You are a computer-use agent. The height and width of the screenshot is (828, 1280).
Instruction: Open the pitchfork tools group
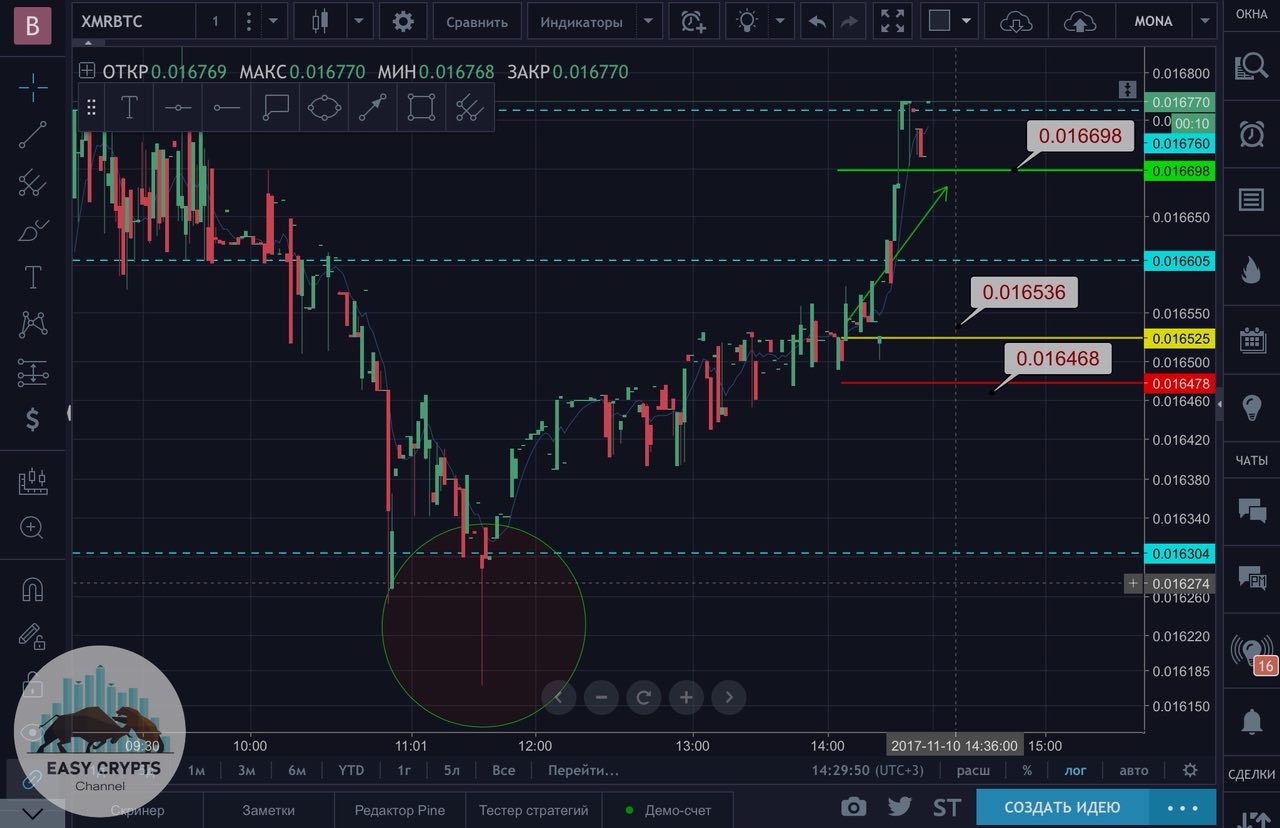point(33,183)
